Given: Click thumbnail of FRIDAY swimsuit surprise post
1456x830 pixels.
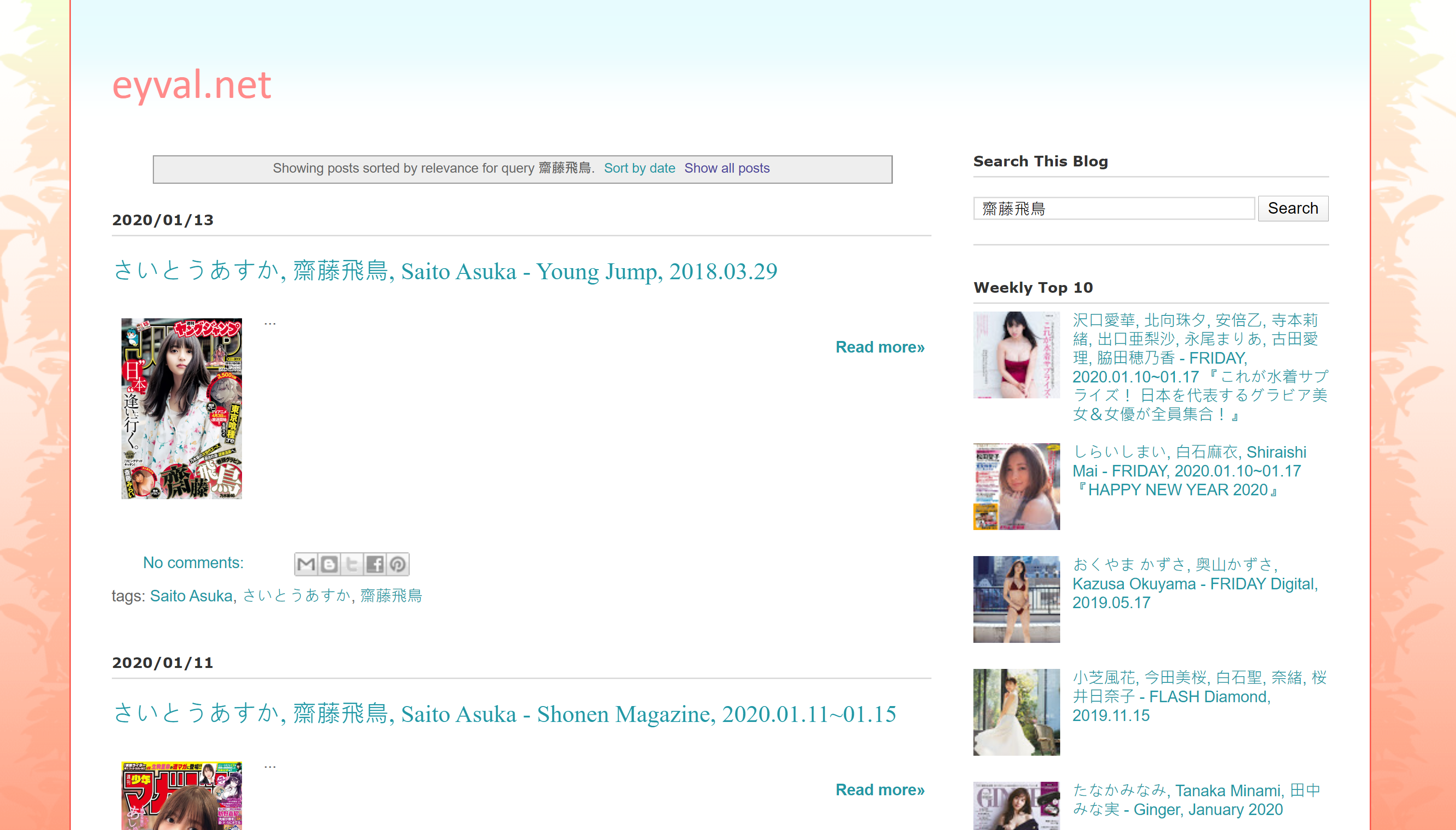Looking at the screenshot, I should tap(1017, 354).
